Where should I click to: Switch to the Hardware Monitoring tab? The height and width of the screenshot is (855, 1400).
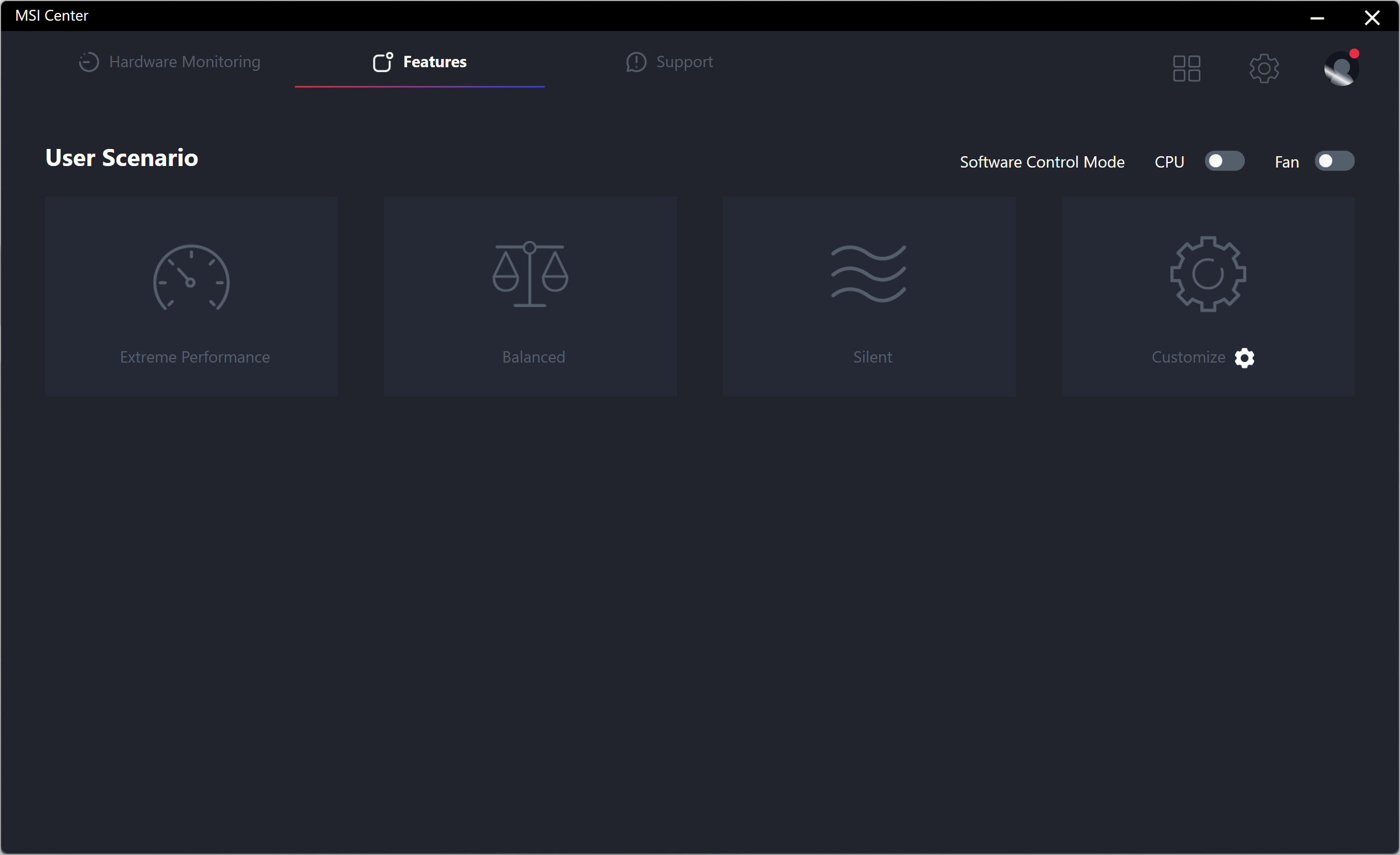[184, 62]
